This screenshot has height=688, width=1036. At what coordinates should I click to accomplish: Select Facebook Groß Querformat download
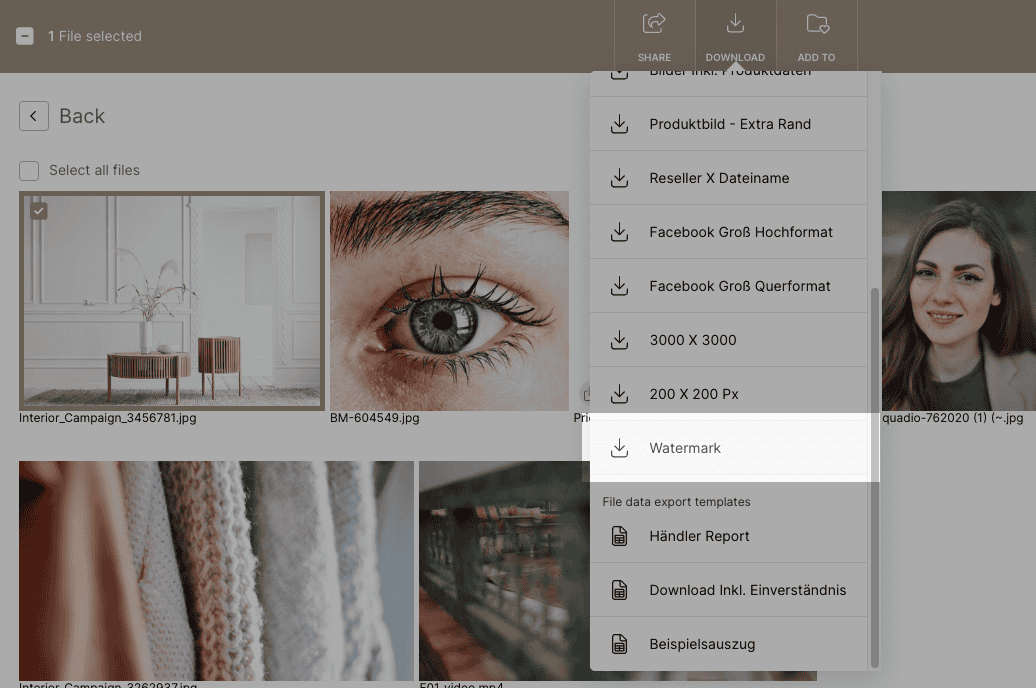(x=728, y=286)
